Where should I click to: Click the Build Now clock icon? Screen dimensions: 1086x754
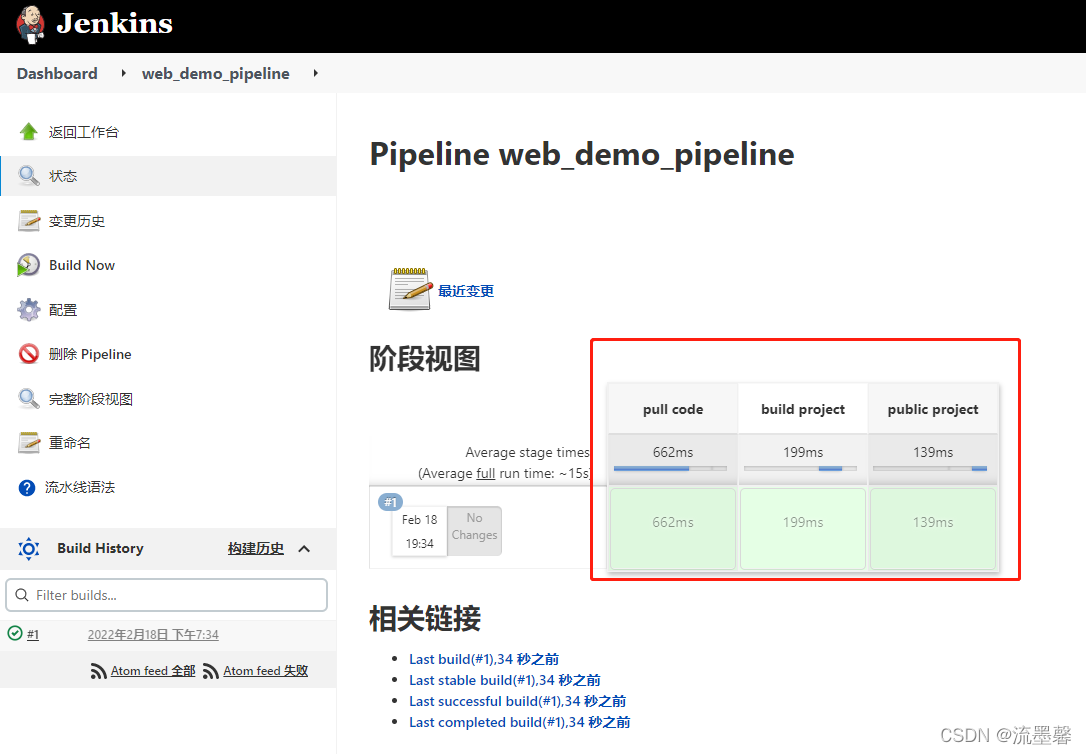click(x=28, y=265)
